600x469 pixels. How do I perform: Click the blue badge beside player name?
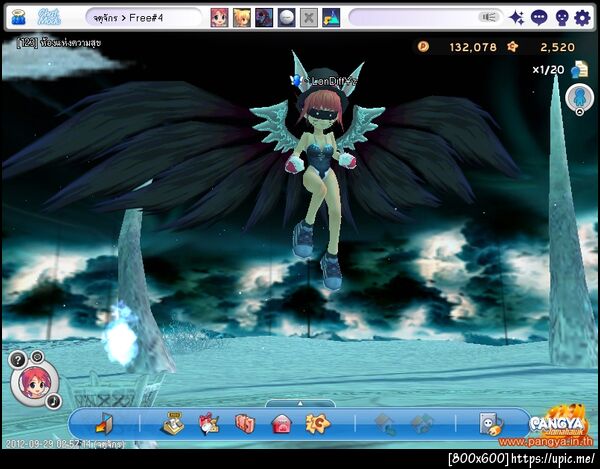(296, 80)
